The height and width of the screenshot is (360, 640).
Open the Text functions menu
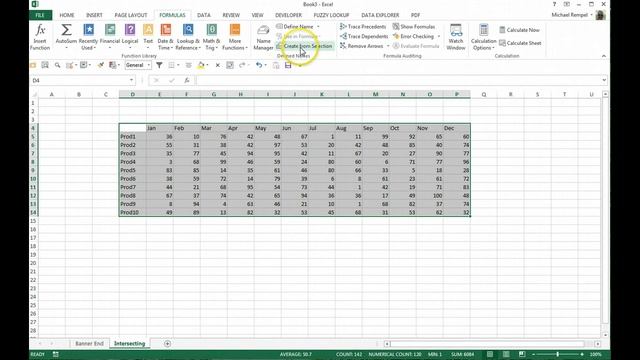(148, 36)
